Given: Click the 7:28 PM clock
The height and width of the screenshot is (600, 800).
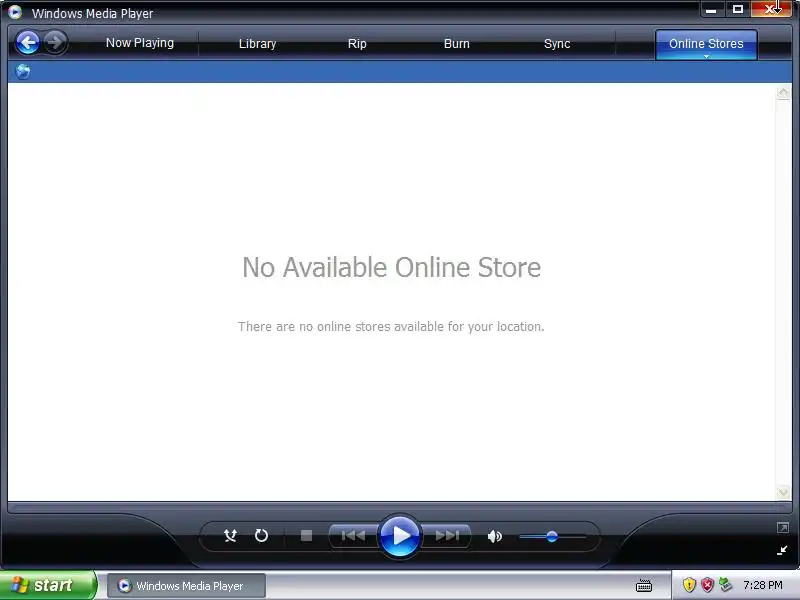Looking at the screenshot, I should point(763,585).
